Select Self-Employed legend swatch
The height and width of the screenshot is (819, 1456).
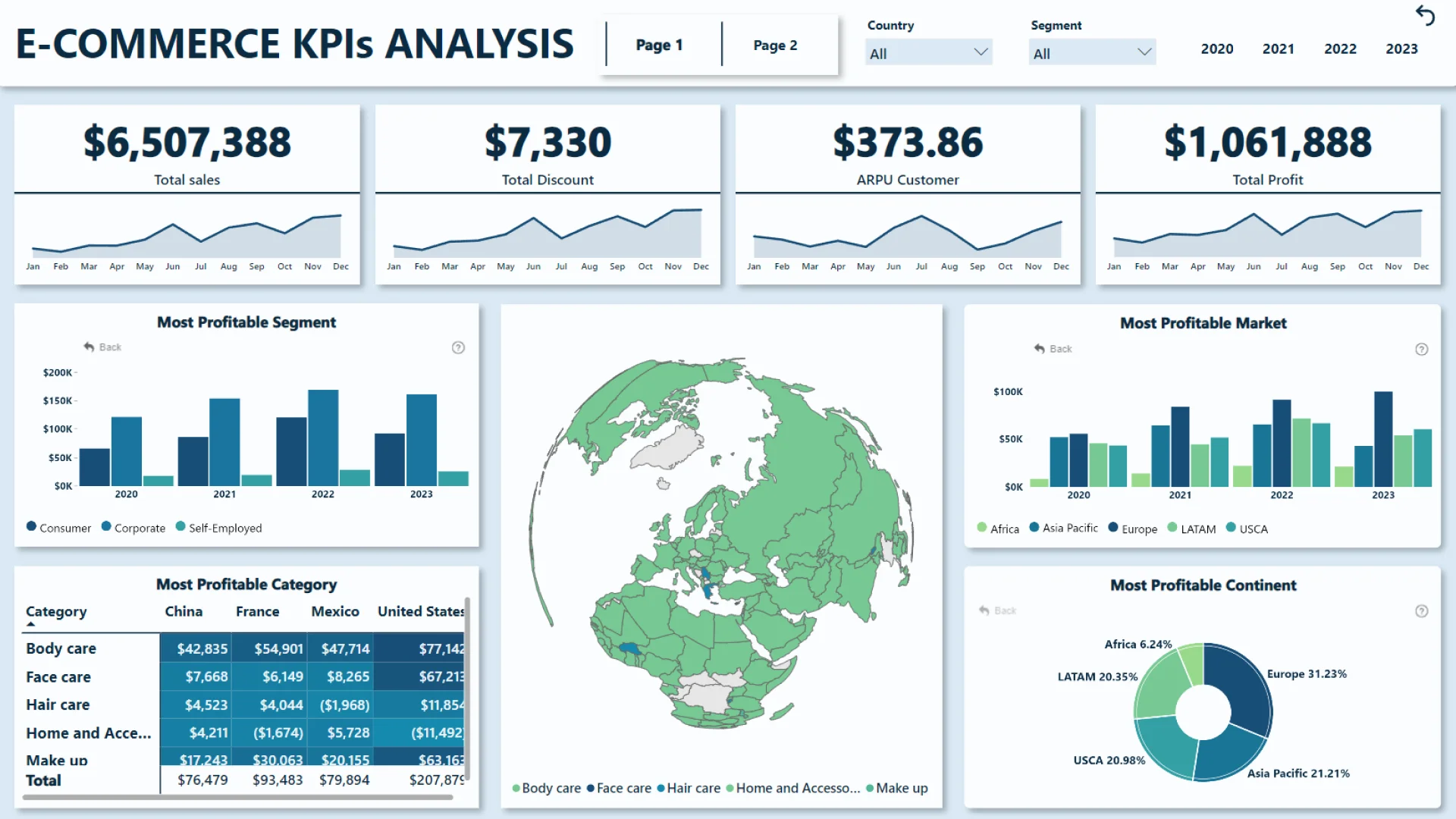pyautogui.click(x=180, y=526)
